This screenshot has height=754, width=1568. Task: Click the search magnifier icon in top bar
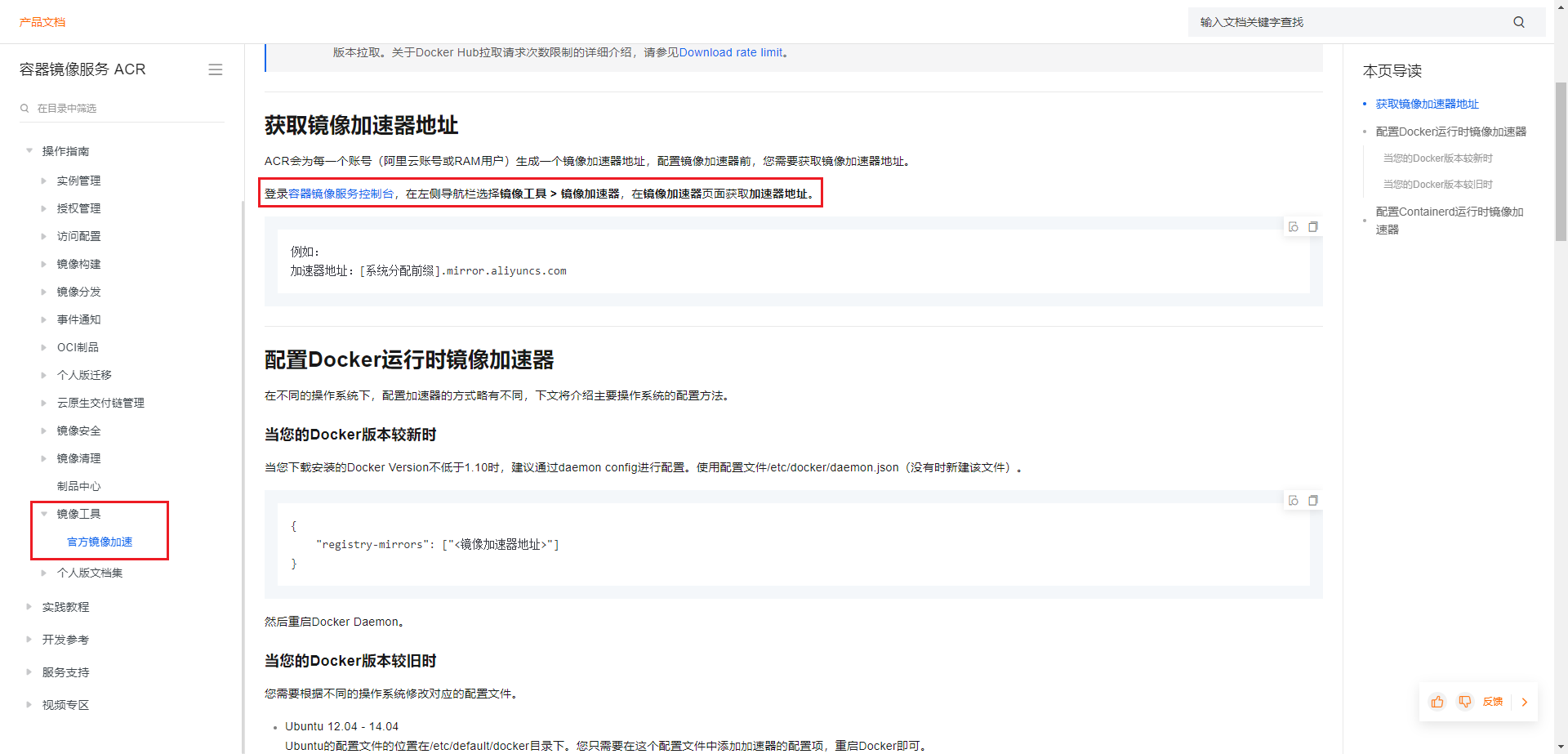[1518, 22]
